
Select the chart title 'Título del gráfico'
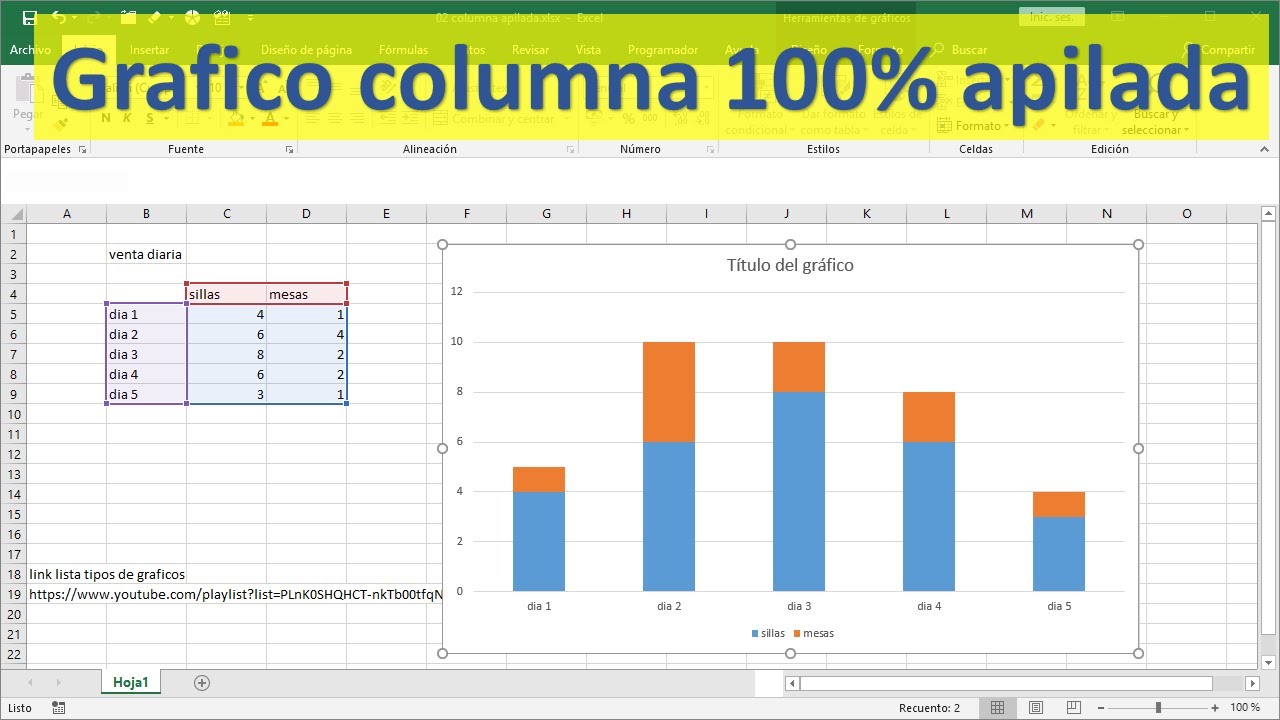click(x=790, y=265)
